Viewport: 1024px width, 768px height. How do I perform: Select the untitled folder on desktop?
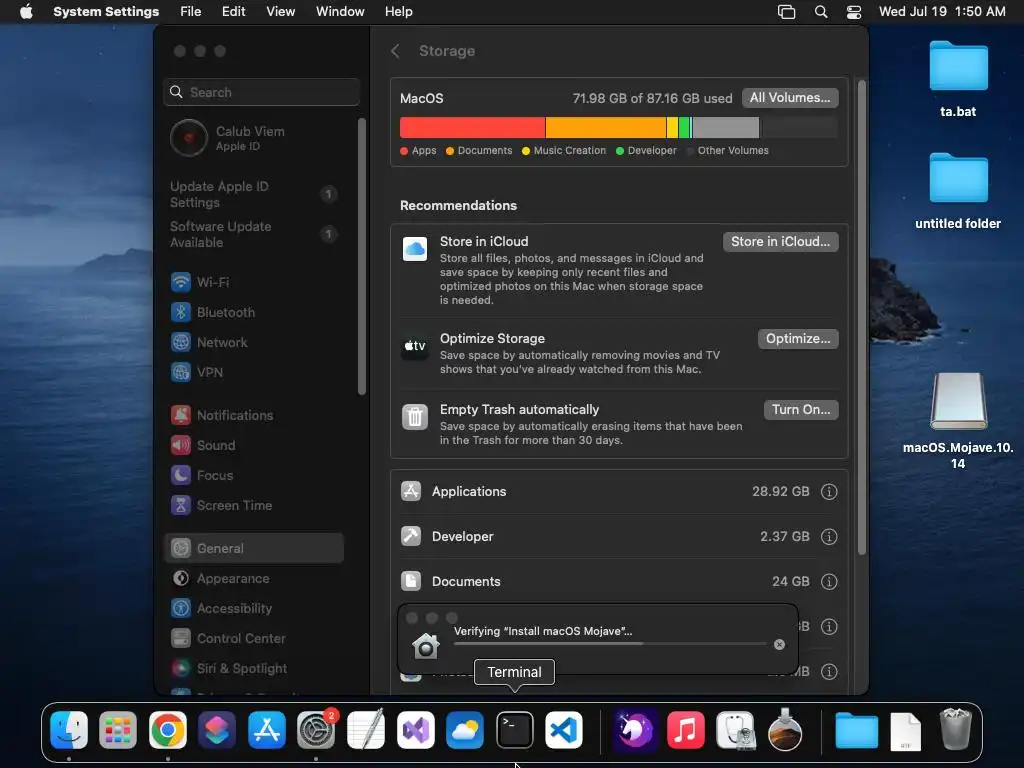pyautogui.click(x=958, y=191)
